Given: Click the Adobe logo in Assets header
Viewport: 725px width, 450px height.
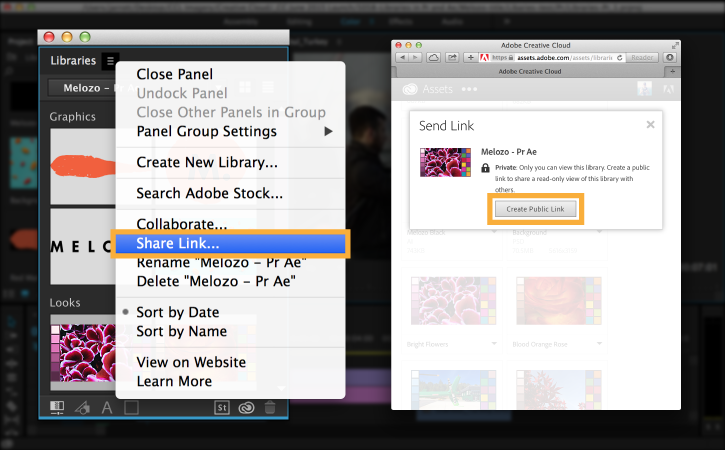Looking at the screenshot, I should [669, 89].
